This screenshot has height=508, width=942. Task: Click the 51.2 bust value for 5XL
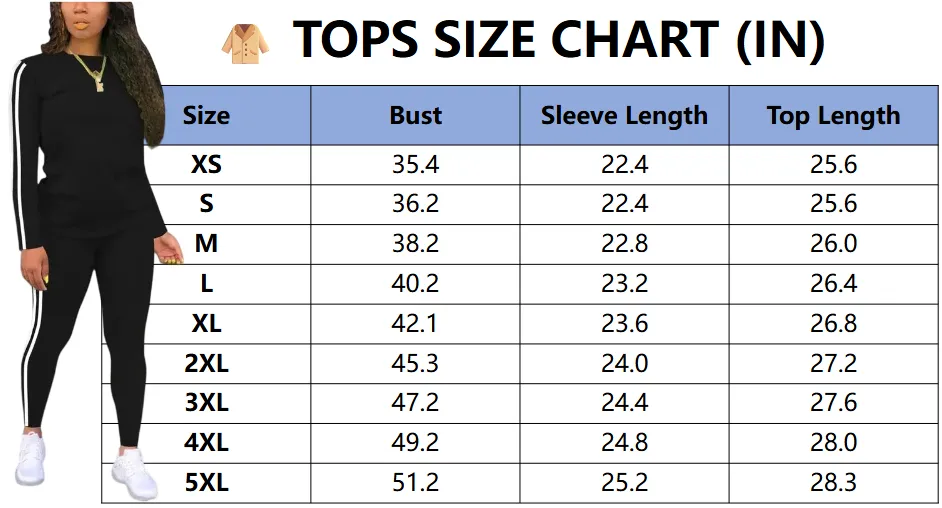click(415, 483)
